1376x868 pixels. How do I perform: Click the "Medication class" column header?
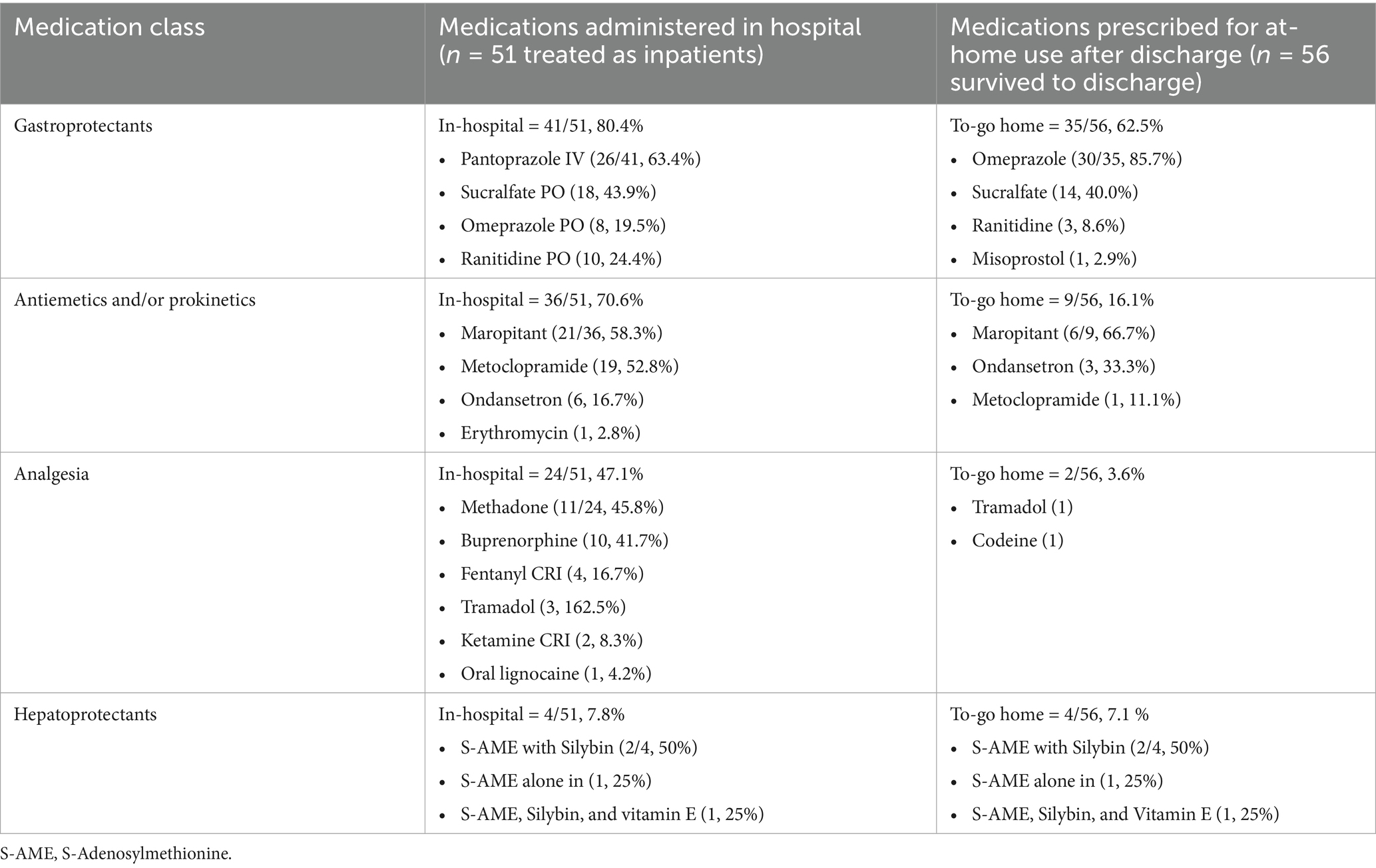pos(110,28)
